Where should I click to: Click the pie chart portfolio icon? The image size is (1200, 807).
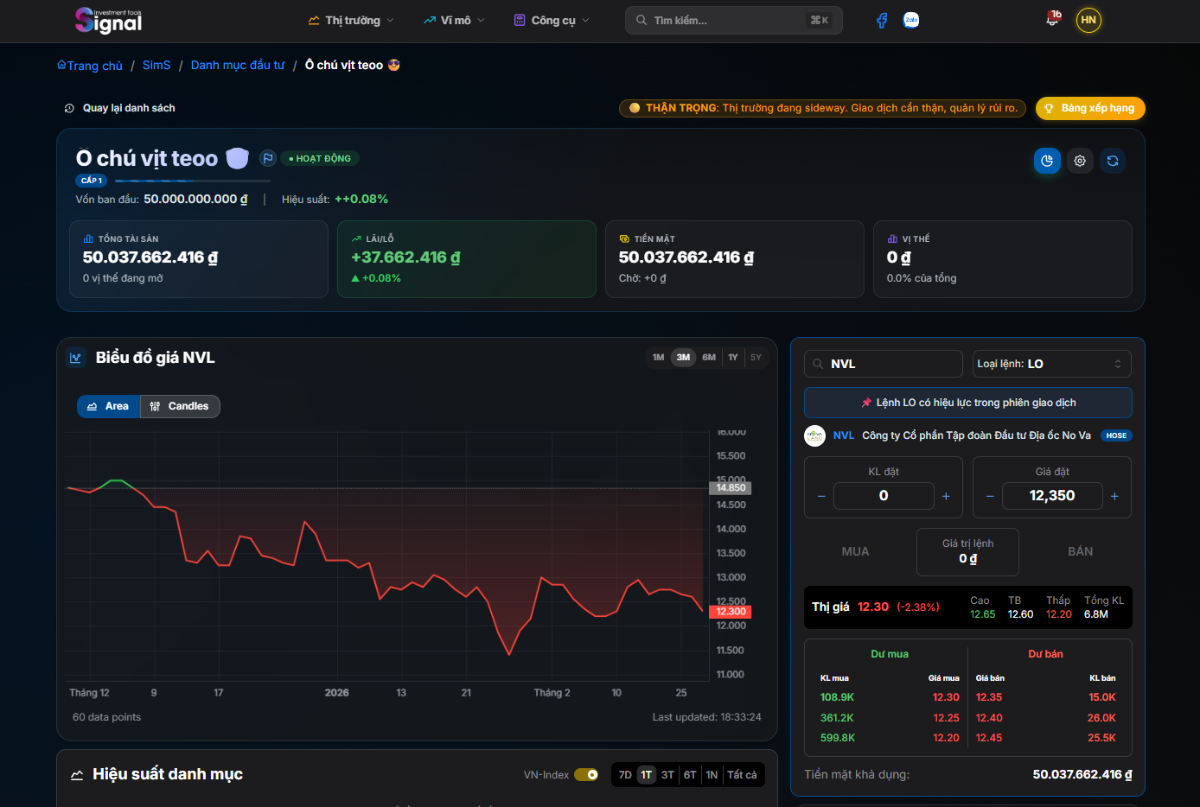pyautogui.click(x=1047, y=160)
